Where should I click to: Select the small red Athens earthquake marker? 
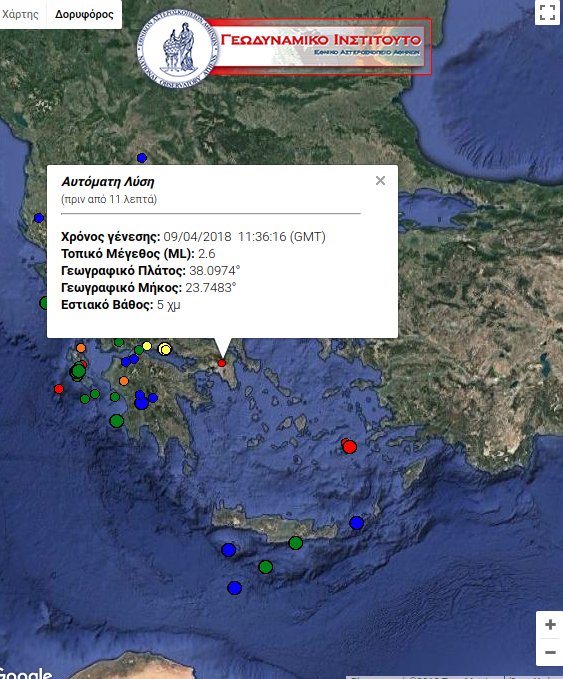coord(222,363)
